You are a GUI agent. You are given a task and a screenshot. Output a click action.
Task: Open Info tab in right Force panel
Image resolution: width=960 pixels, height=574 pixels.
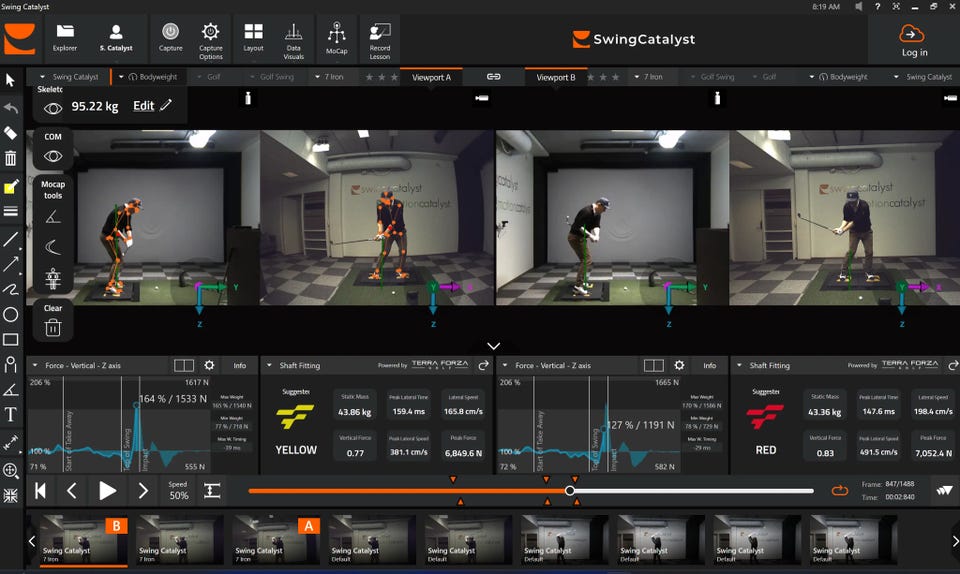tap(710, 365)
